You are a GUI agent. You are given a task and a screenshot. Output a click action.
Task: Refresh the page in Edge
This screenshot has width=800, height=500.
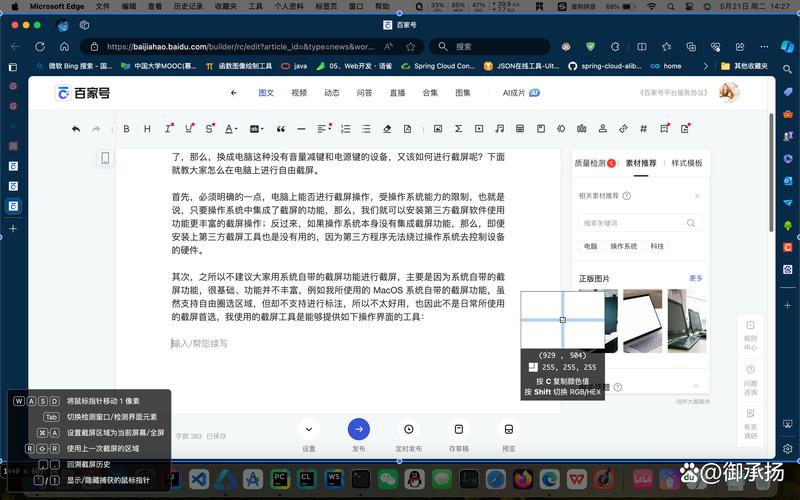click(x=40, y=46)
